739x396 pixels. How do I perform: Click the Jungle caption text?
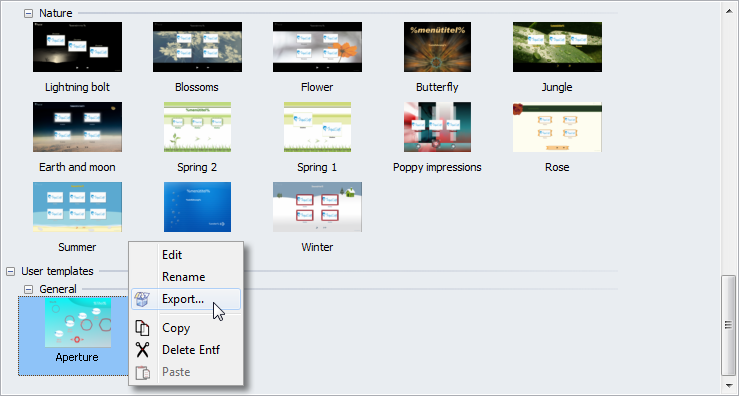click(x=557, y=87)
